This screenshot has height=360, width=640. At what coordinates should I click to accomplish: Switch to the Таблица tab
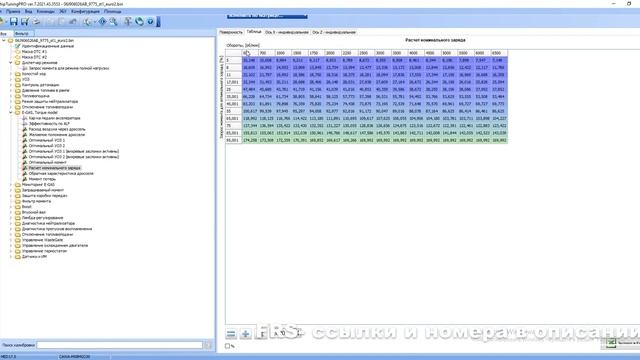coord(254,31)
